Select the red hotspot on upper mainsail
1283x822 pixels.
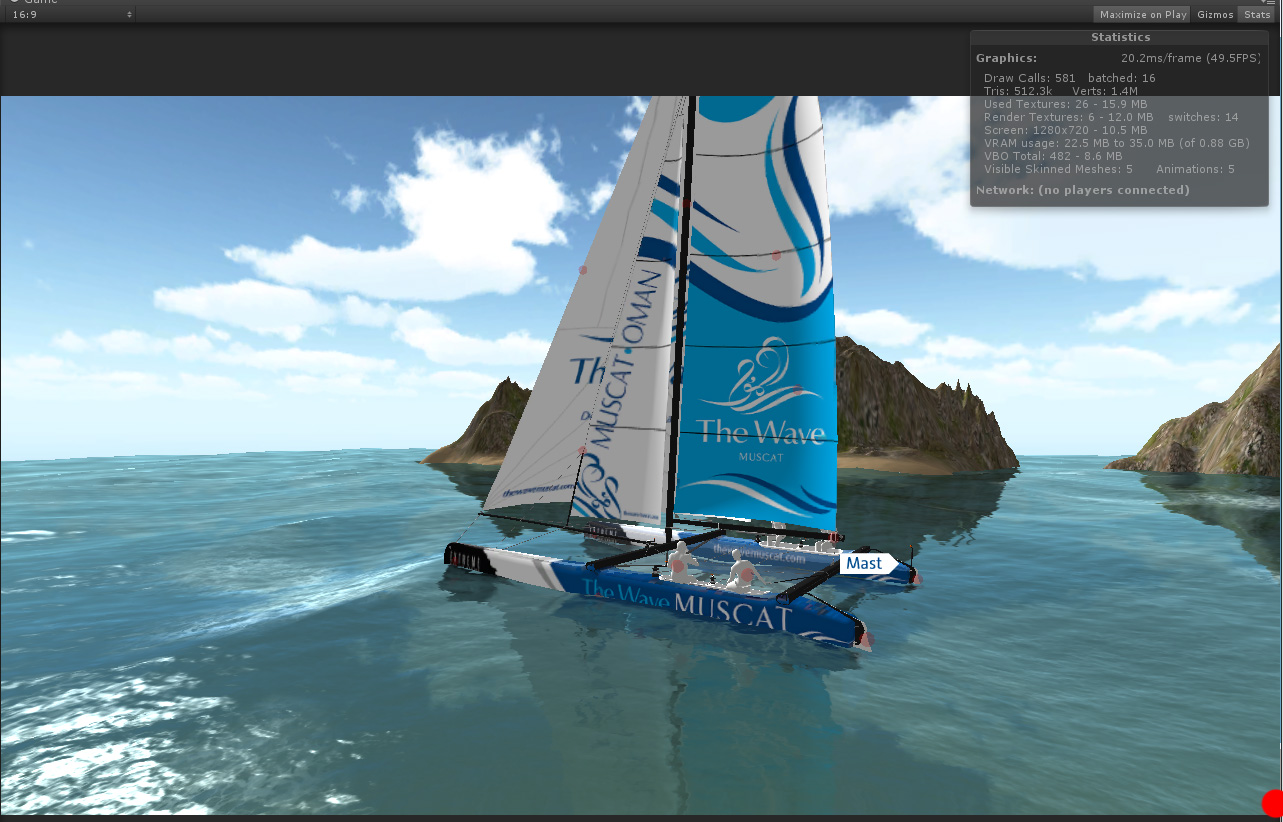776,256
